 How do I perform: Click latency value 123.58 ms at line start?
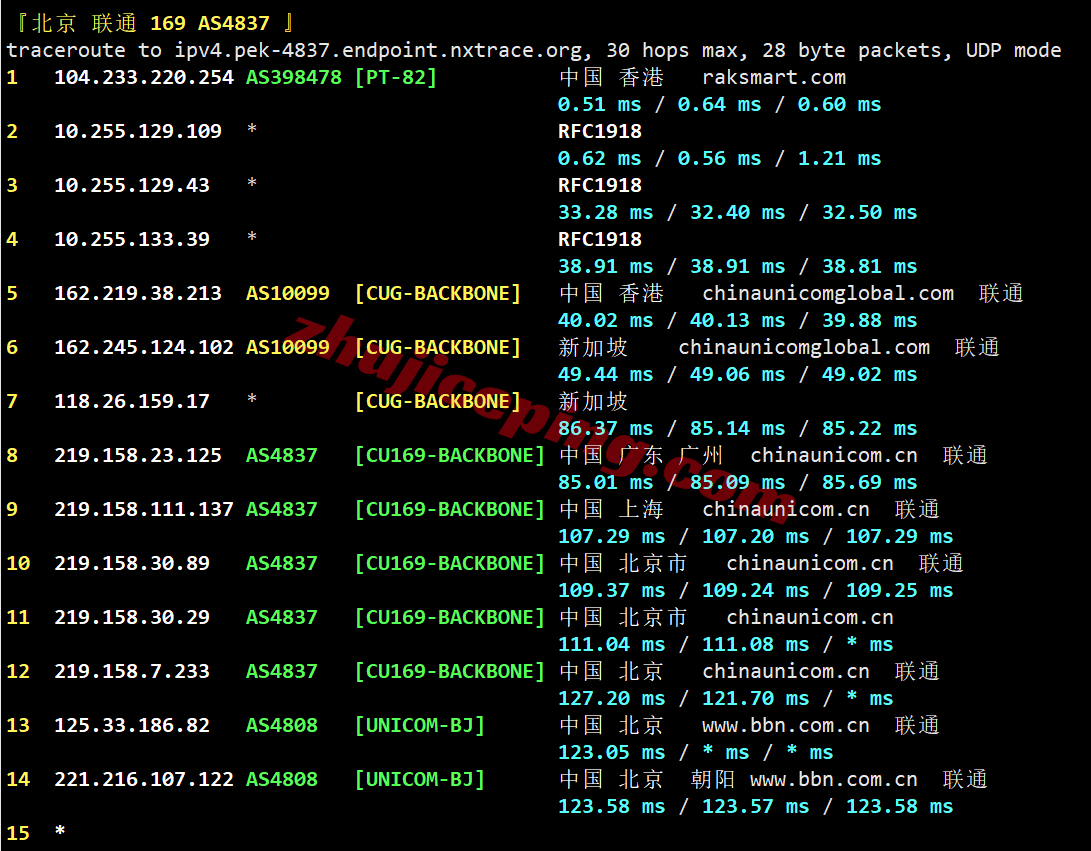[612, 806]
